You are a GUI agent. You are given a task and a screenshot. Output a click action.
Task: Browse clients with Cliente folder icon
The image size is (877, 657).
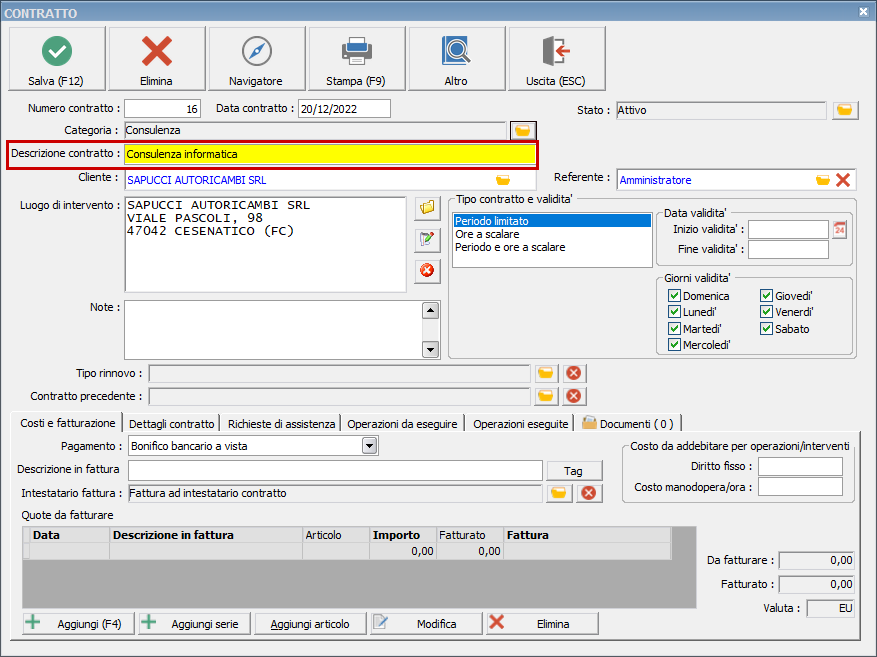click(x=503, y=180)
